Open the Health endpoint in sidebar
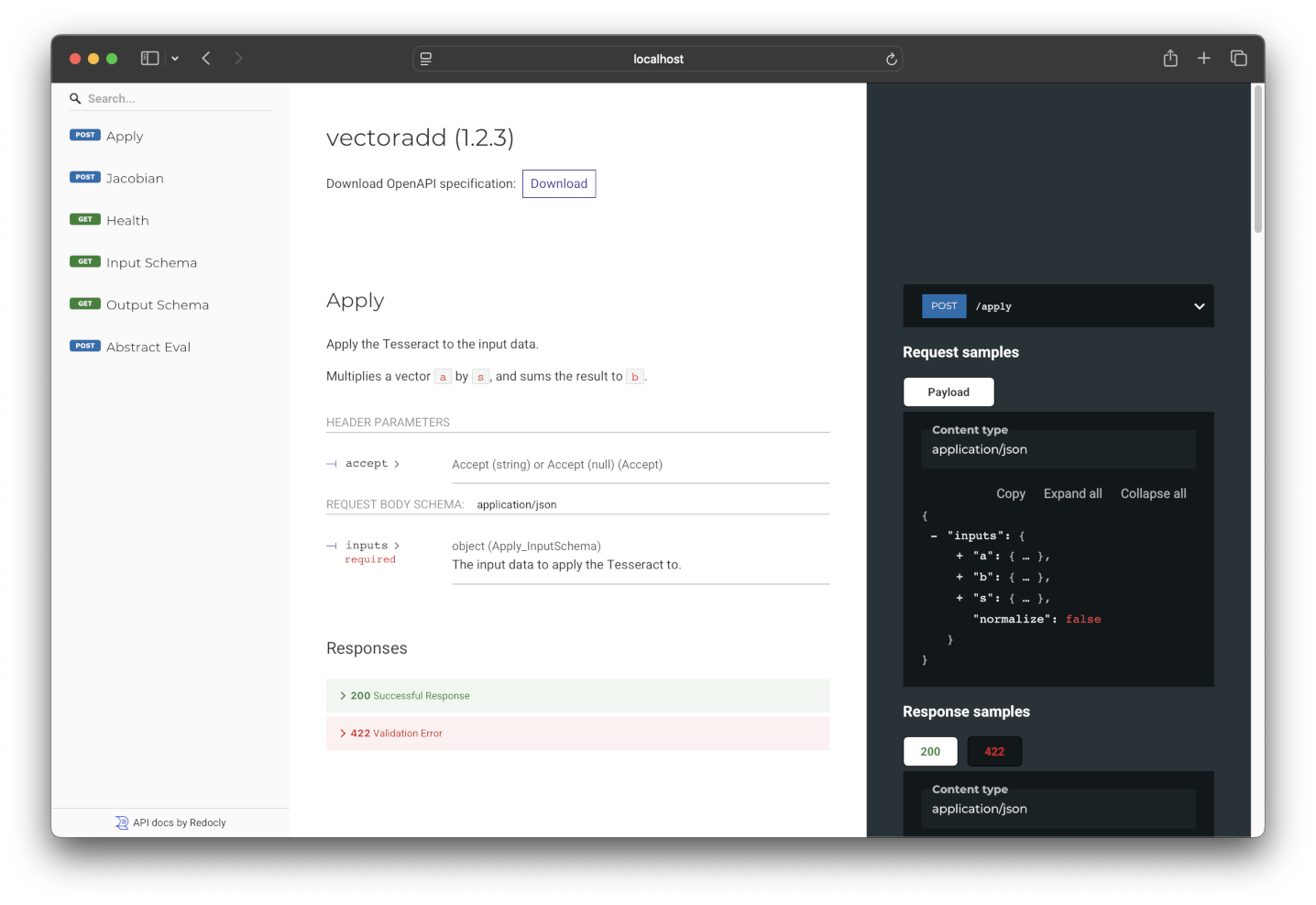The image size is (1316, 905). (170, 220)
